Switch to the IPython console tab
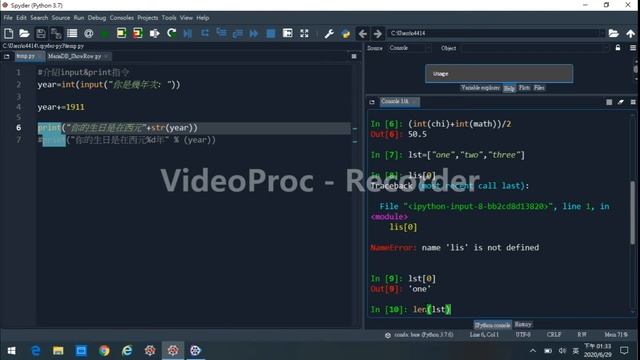 point(492,325)
